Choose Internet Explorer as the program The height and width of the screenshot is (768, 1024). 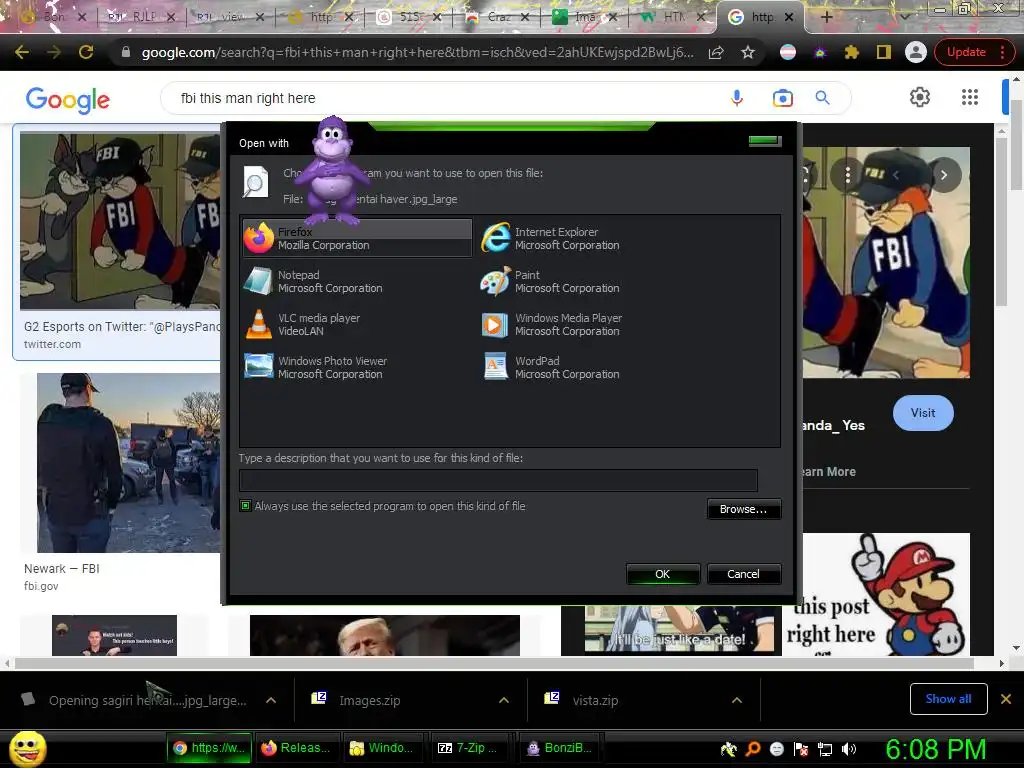551,238
